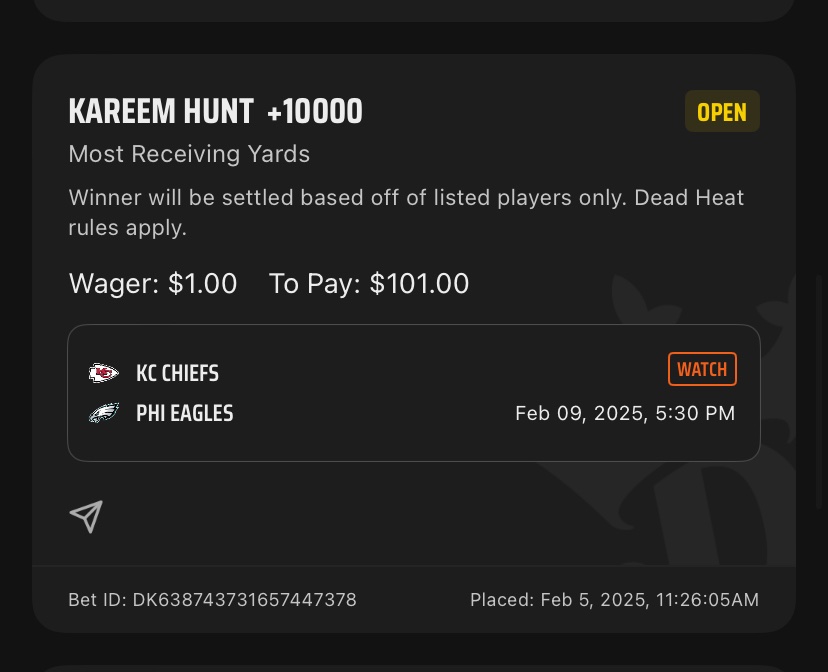Viewport: 828px width, 672px height.
Task: Select the Feb 09, 2025 game time
Action: coord(625,413)
